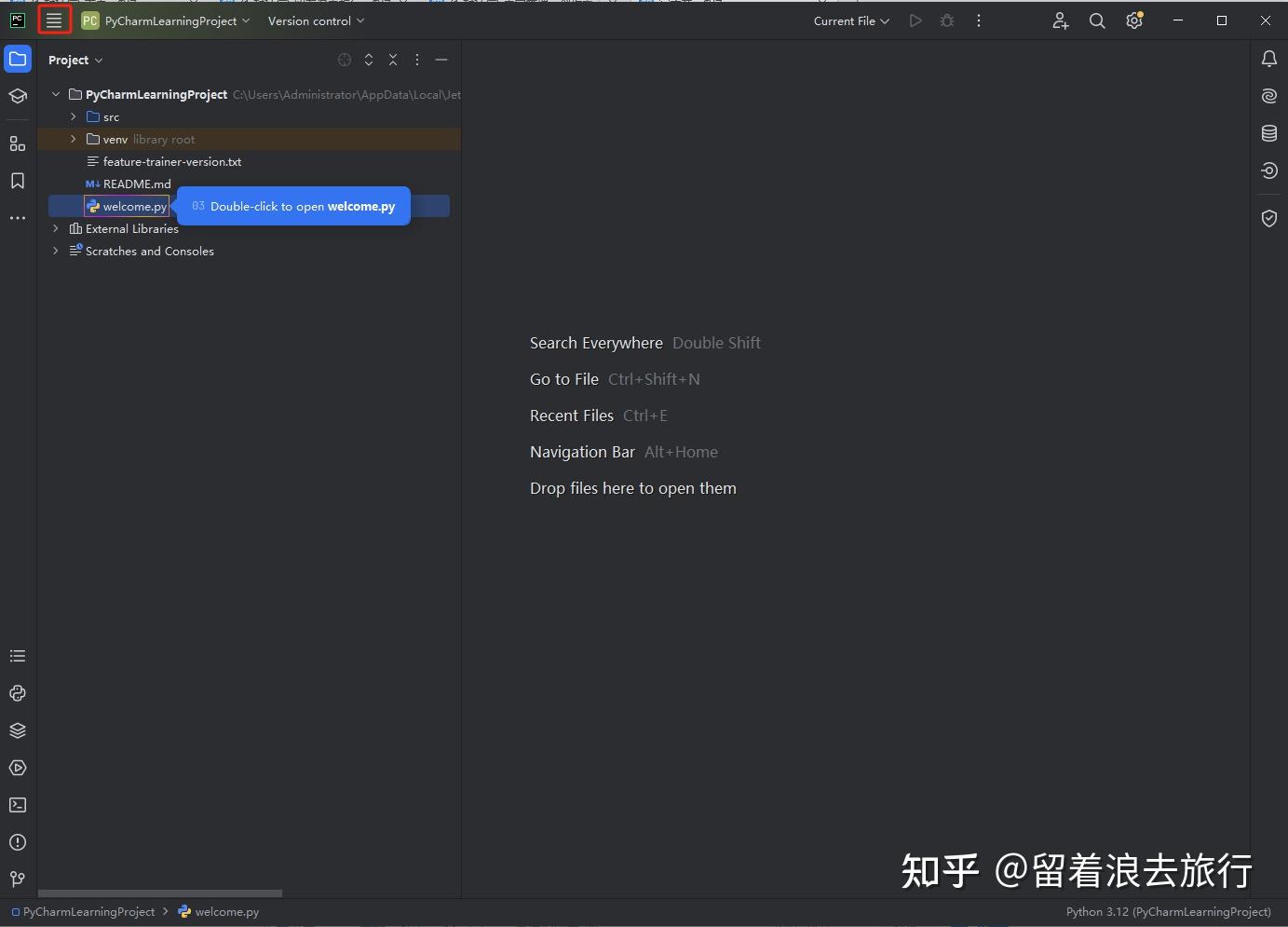Show notifications via the bell icon
The height and width of the screenshot is (927, 1288).
pyautogui.click(x=1269, y=59)
